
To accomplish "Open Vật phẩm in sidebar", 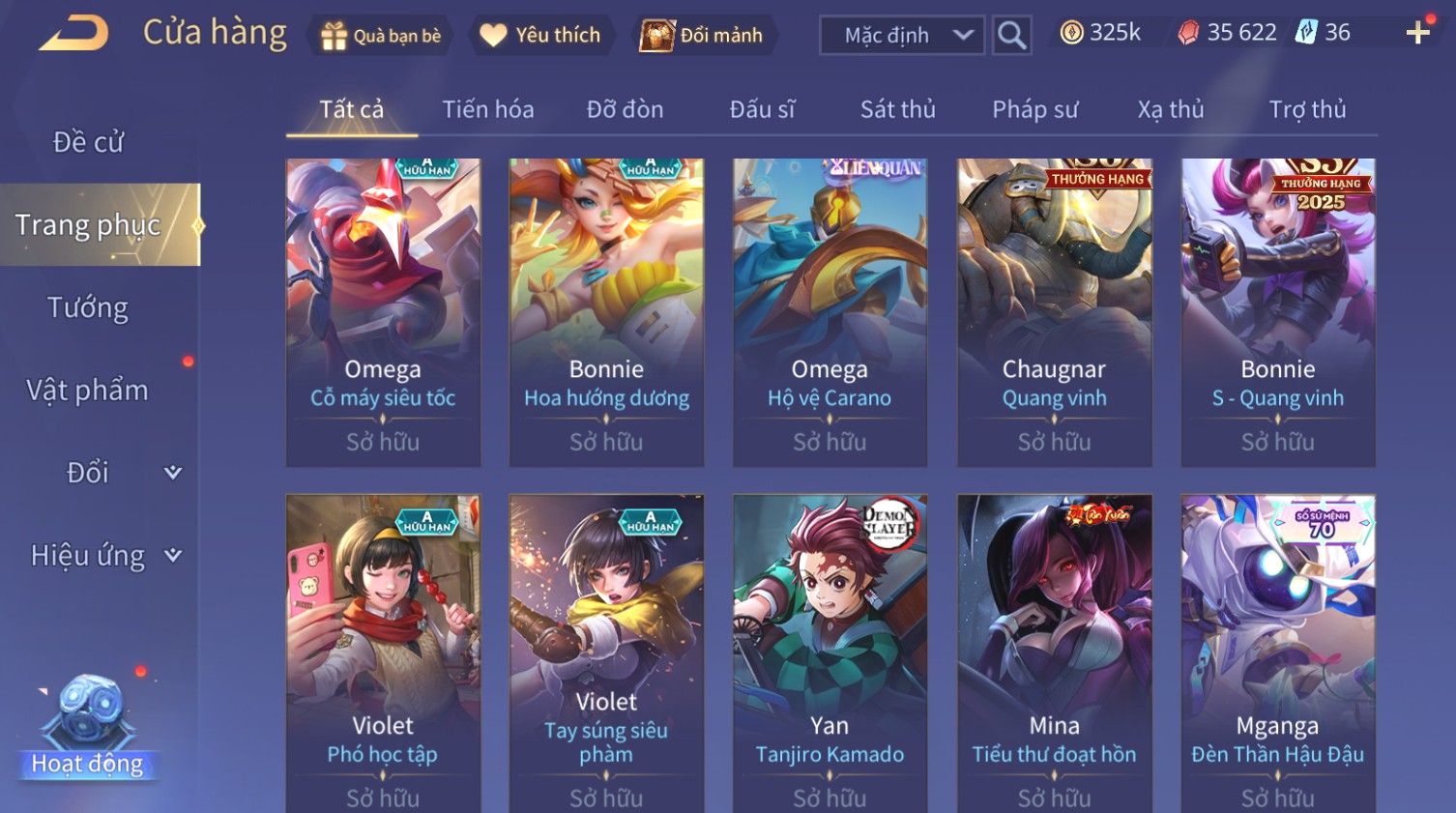I will [88, 390].
